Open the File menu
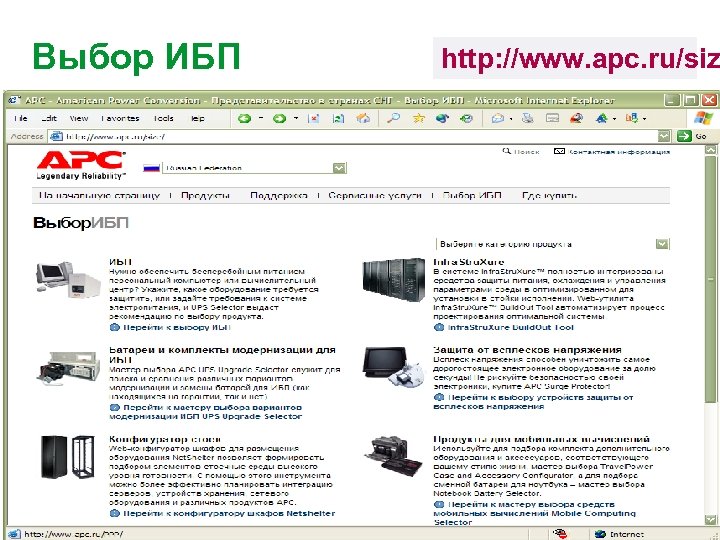The height and width of the screenshot is (540, 720). click(21, 118)
